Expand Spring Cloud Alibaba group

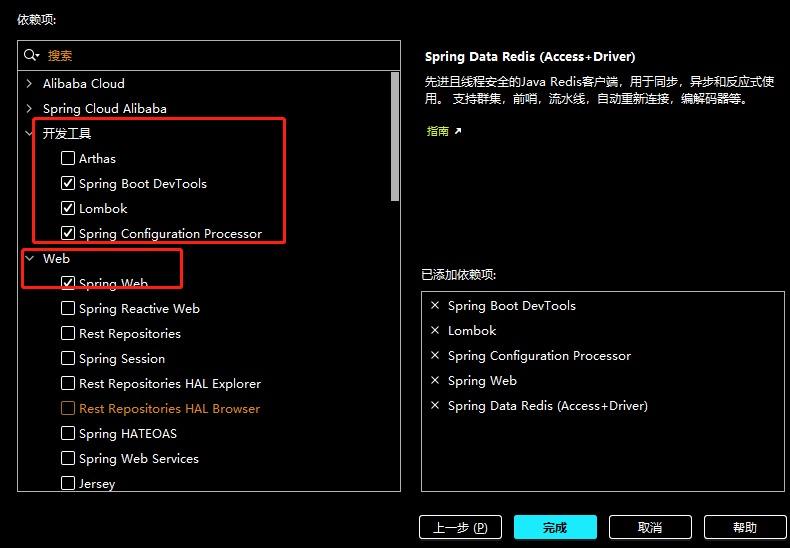[x=29, y=108]
